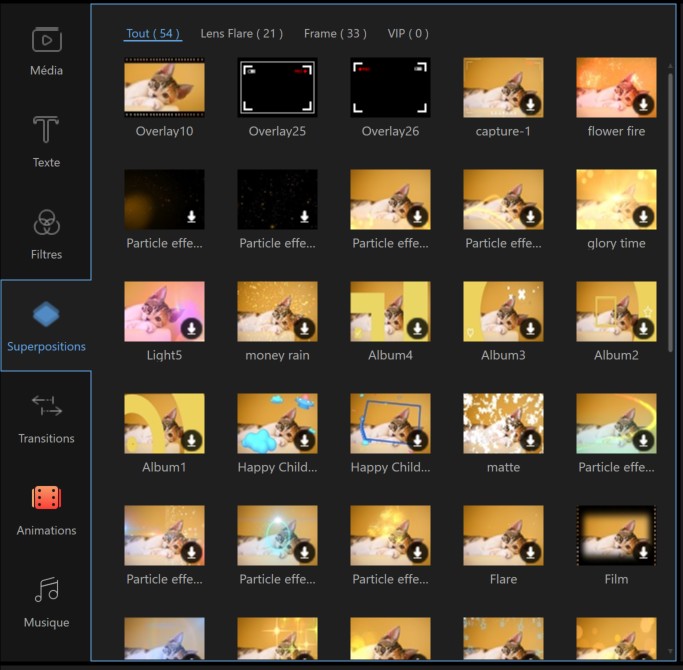Download the Film overlay
The height and width of the screenshot is (670, 683).
(x=643, y=552)
